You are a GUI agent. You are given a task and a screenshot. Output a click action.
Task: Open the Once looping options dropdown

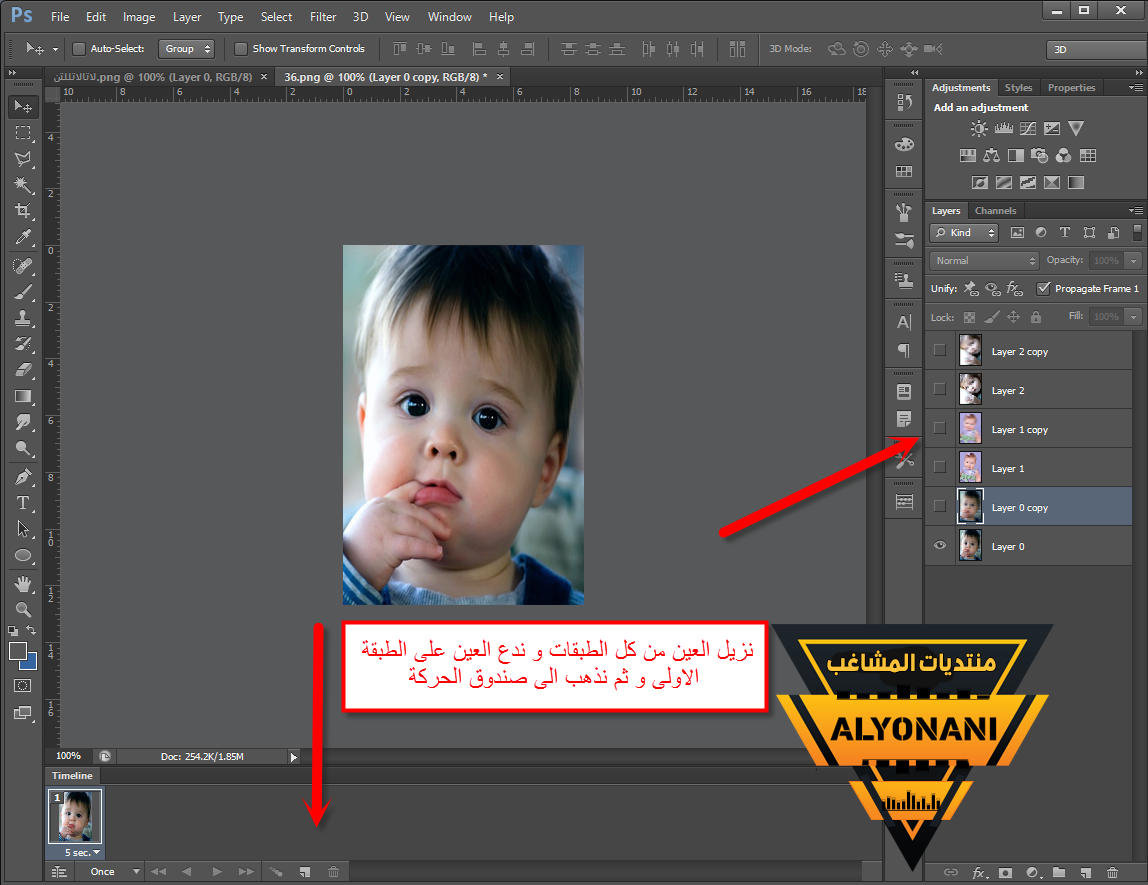(110, 872)
